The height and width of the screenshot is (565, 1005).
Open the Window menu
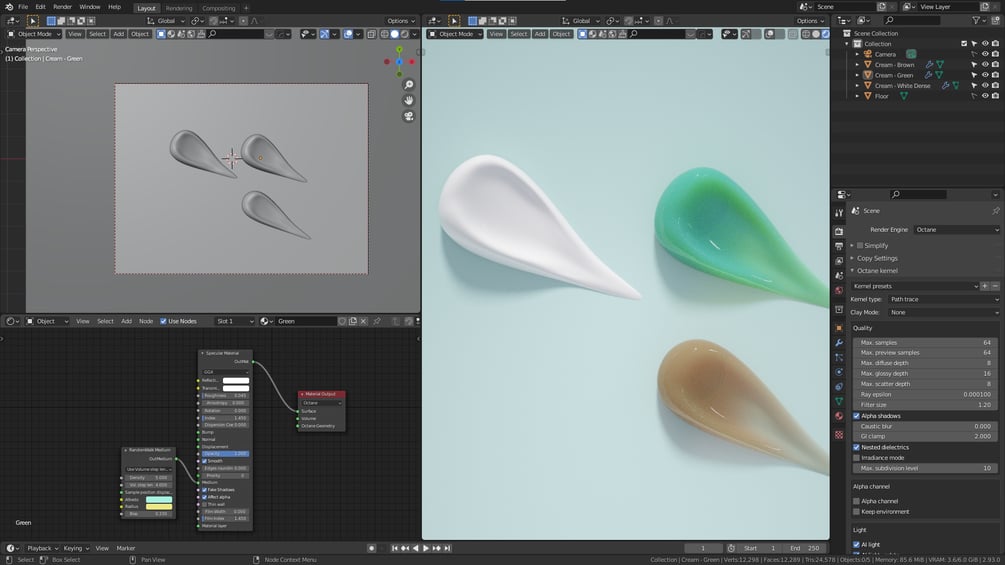click(x=90, y=7)
